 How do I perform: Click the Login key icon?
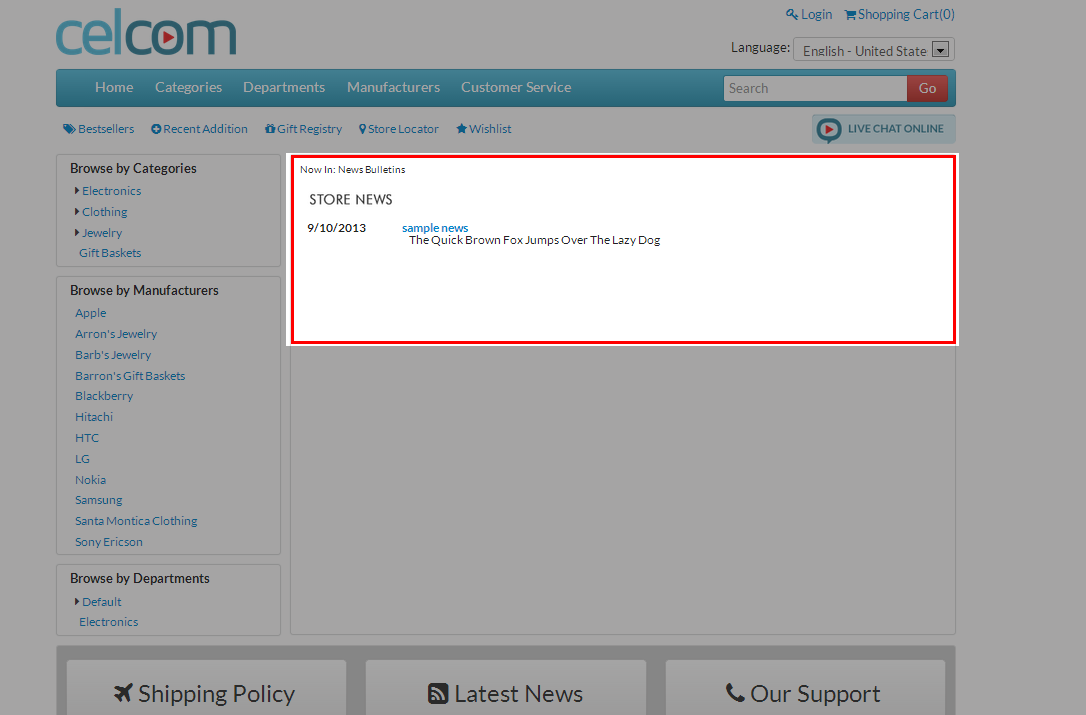pyautogui.click(x=792, y=14)
